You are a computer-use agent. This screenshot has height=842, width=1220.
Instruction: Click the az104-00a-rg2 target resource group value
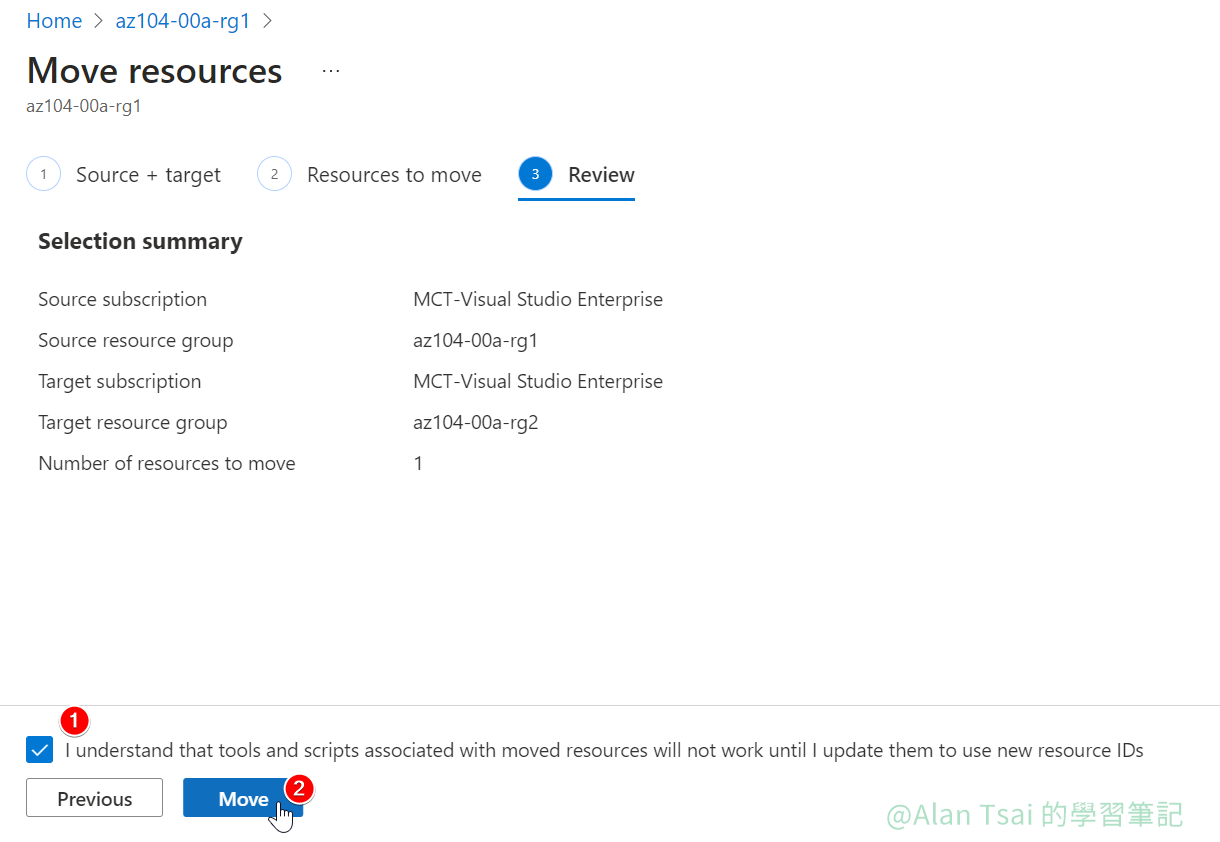[476, 422]
